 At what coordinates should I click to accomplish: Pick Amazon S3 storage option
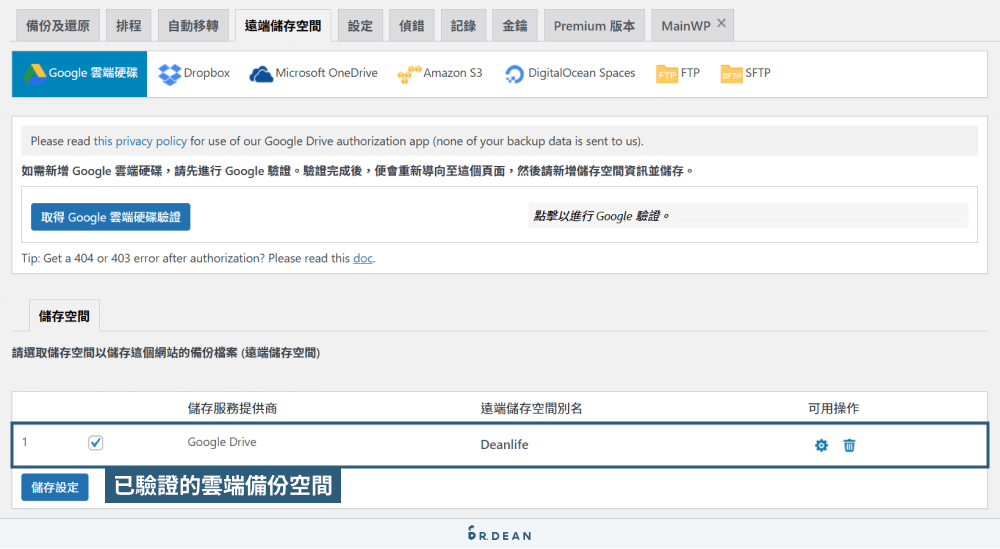(439, 74)
